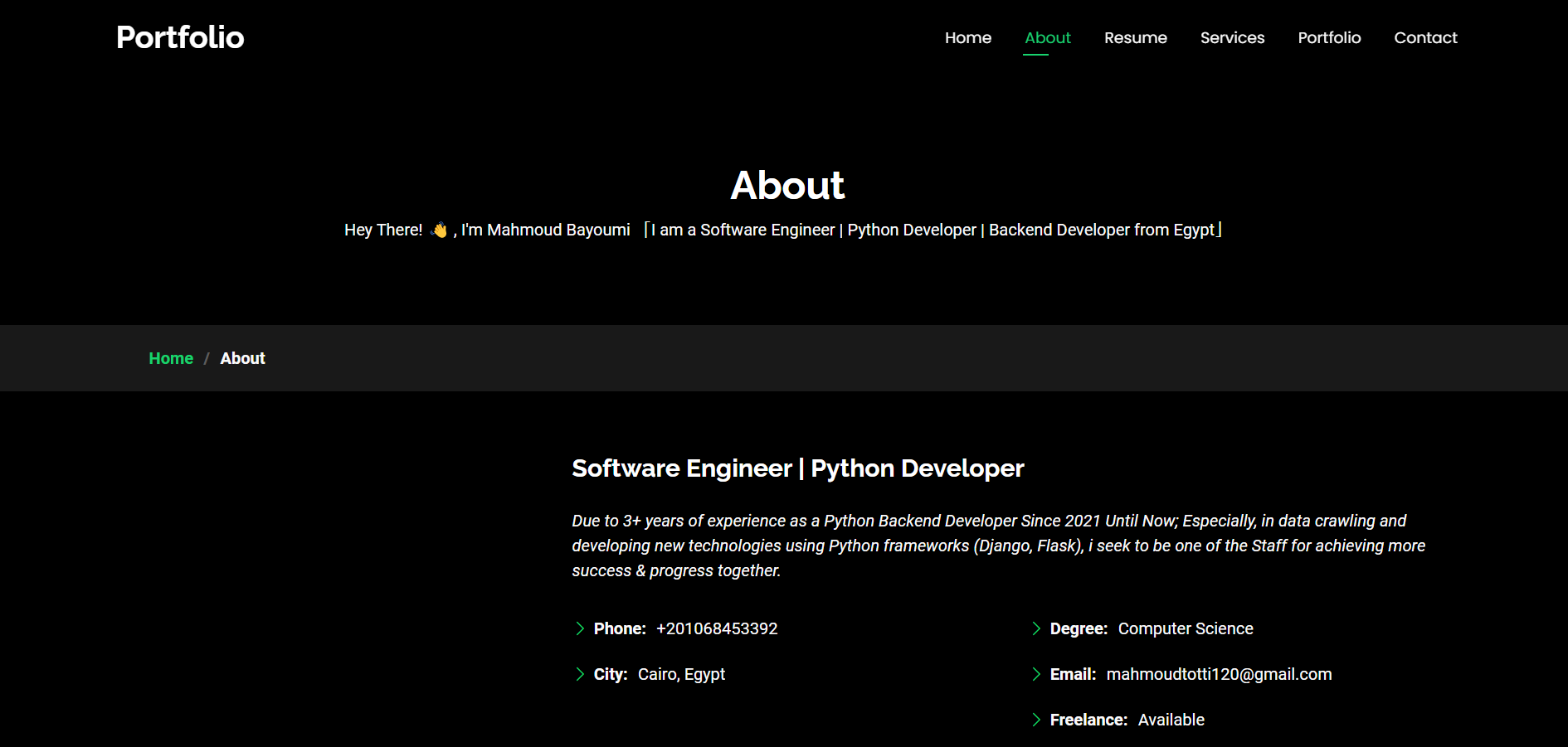Click the Degree: label
The width and height of the screenshot is (1568, 747).
pos(1079,628)
